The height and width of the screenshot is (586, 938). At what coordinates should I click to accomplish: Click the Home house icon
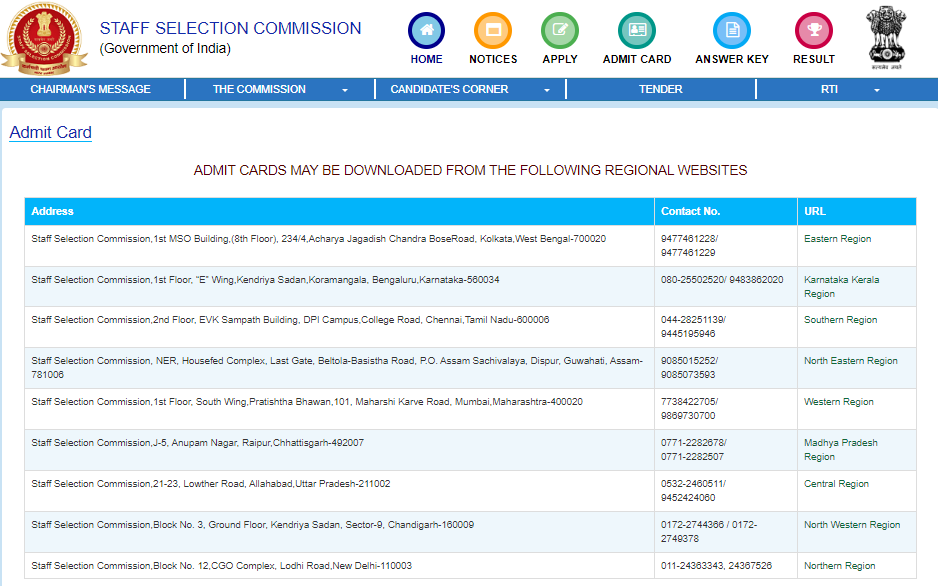426,30
